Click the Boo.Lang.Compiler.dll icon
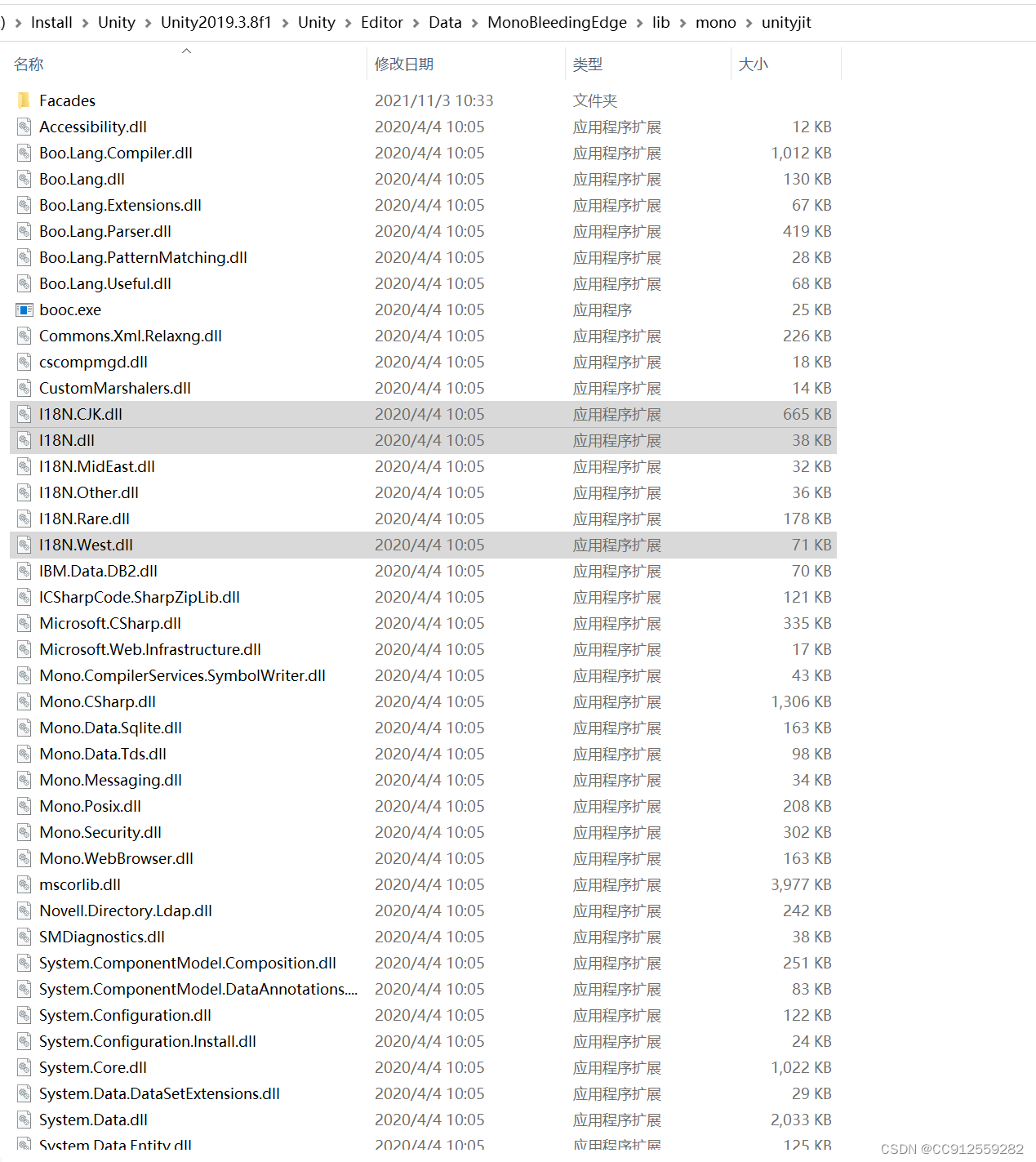 pyautogui.click(x=23, y=153)
